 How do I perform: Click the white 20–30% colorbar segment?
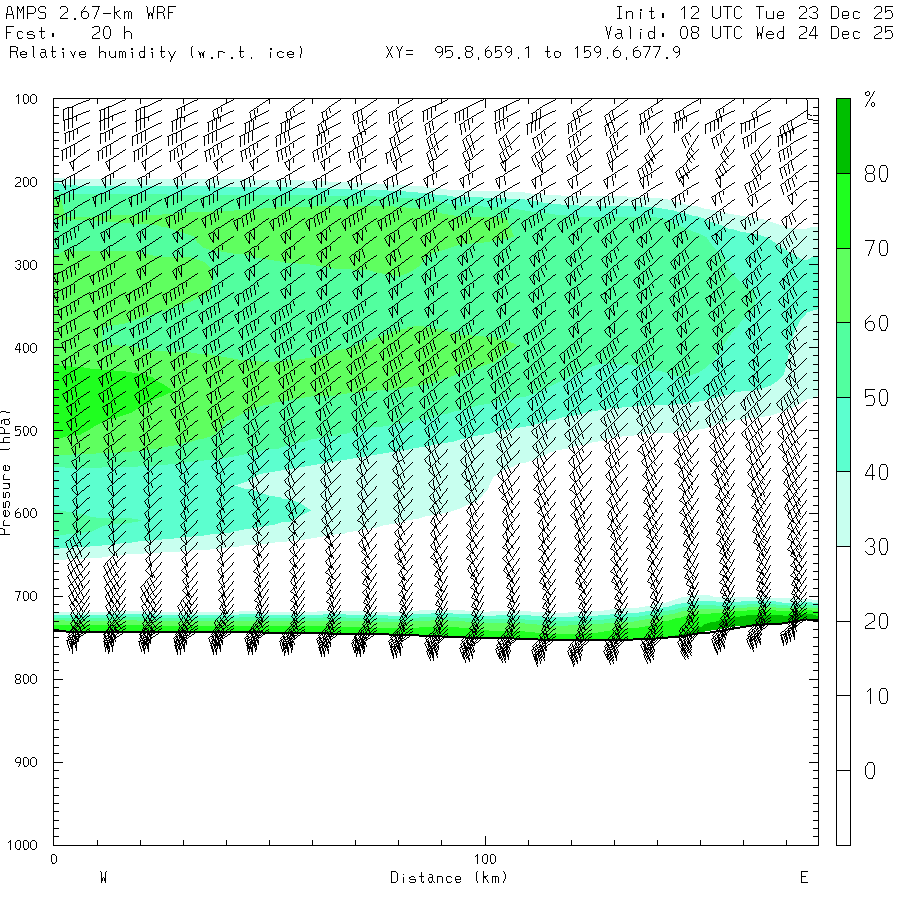click(x=843, y=584)
